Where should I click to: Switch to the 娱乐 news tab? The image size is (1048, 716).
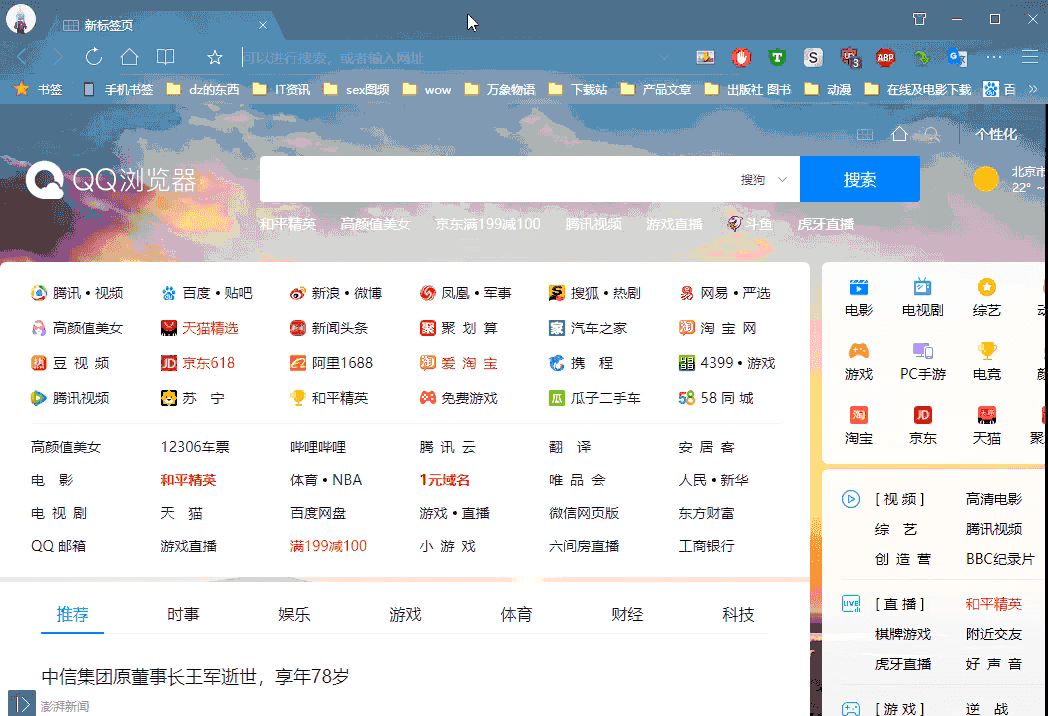294,614
